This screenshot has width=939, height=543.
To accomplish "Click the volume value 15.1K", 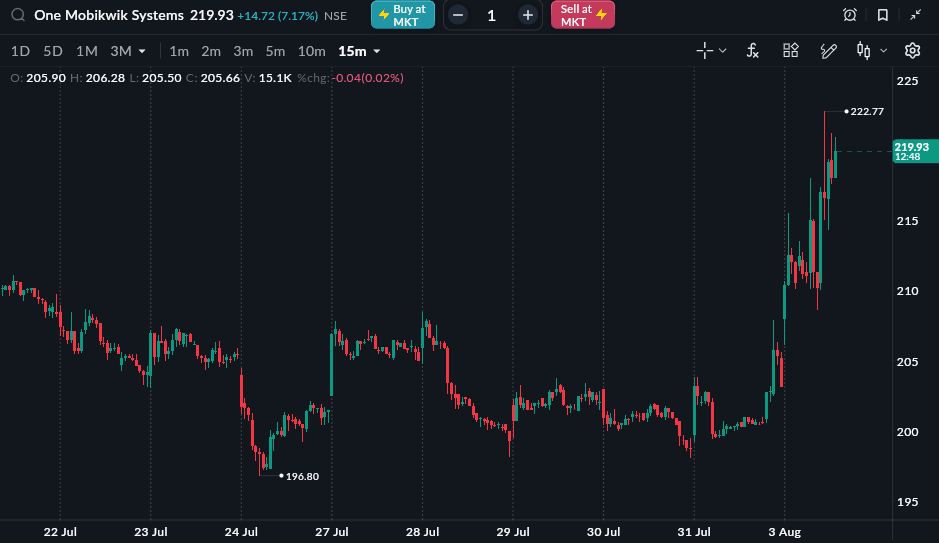I will pos(275,78).
